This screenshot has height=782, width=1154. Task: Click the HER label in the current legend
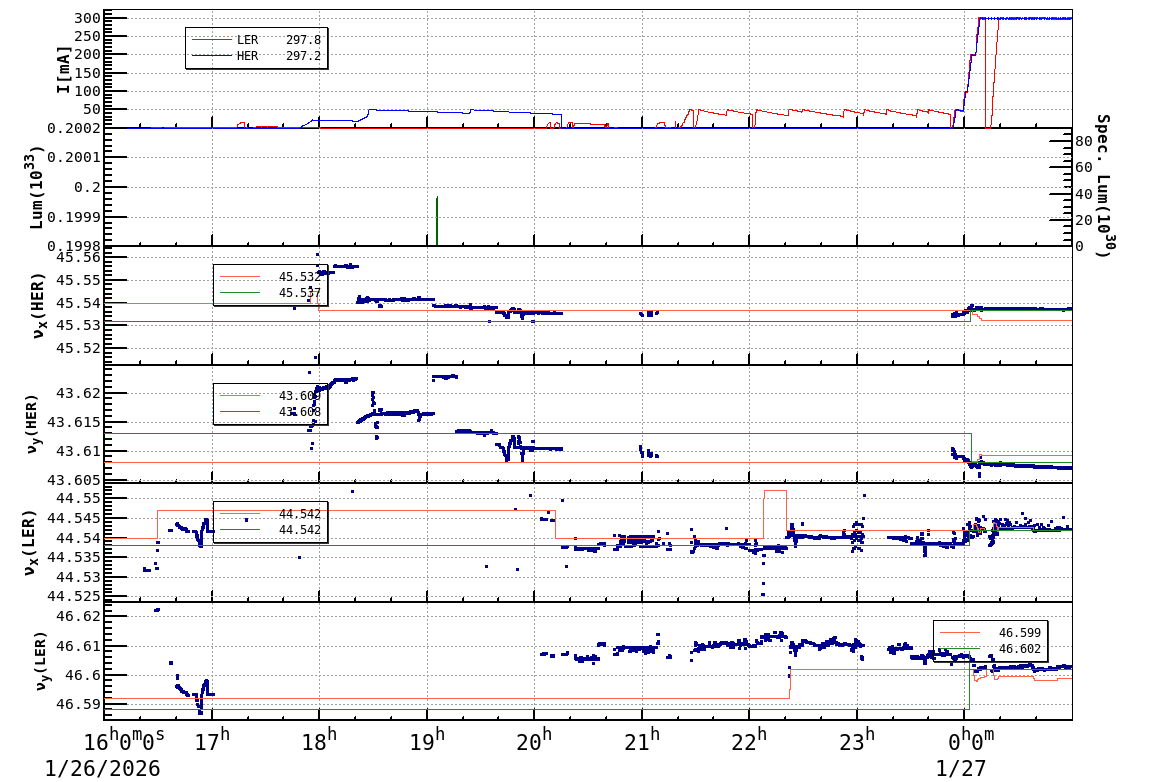[247, 56]
